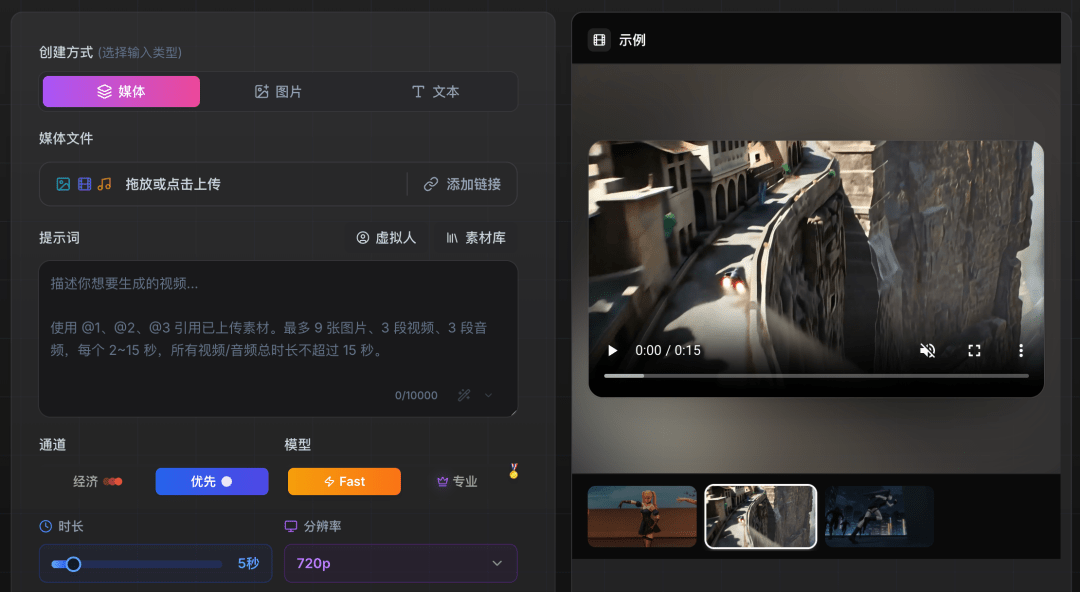This screenshot has height=592, width=1080.
Task: Open the 虚拟人 virtual human panel
Action: [385, 237]
